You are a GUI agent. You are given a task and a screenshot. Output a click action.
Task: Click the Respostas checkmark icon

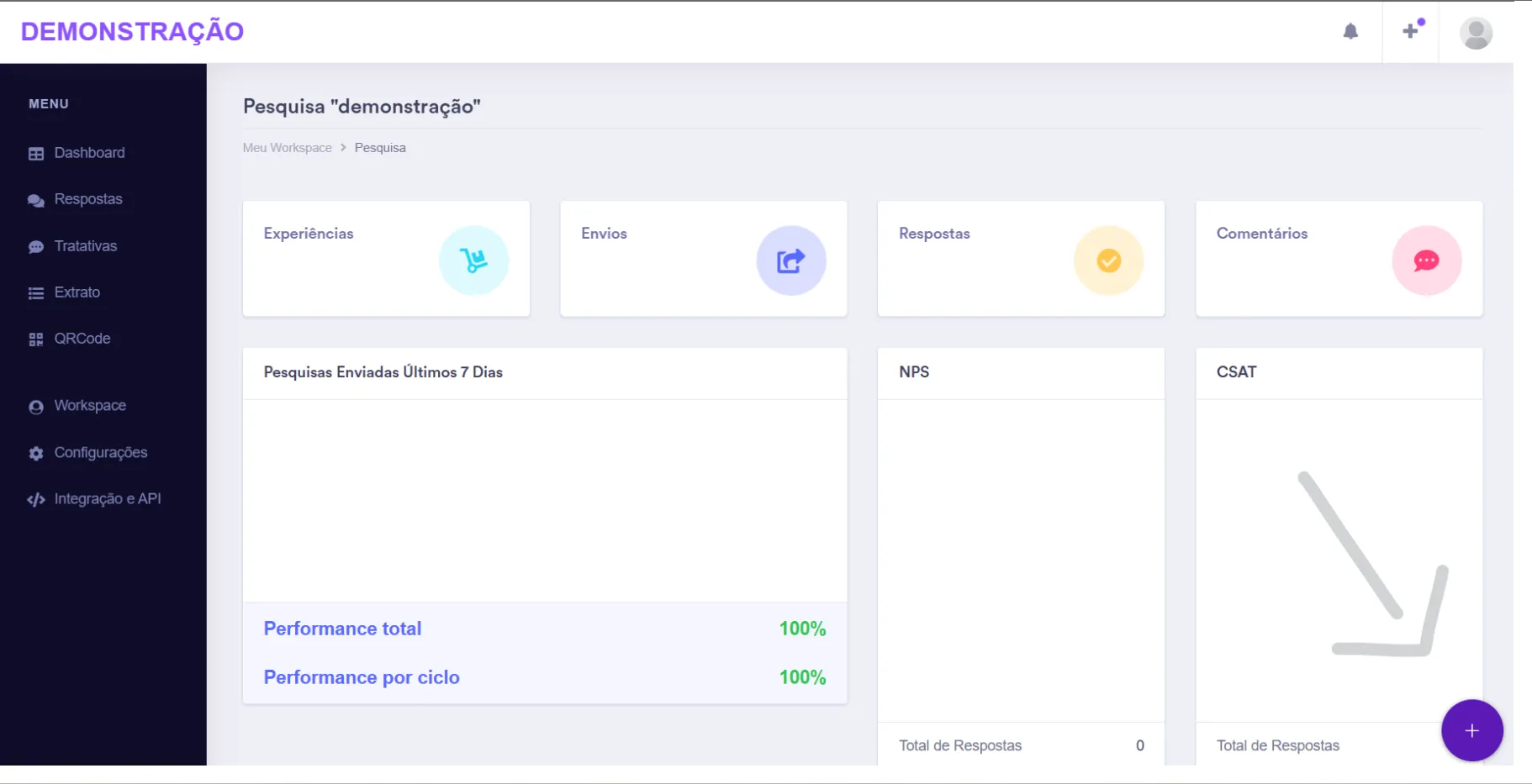1109,260
